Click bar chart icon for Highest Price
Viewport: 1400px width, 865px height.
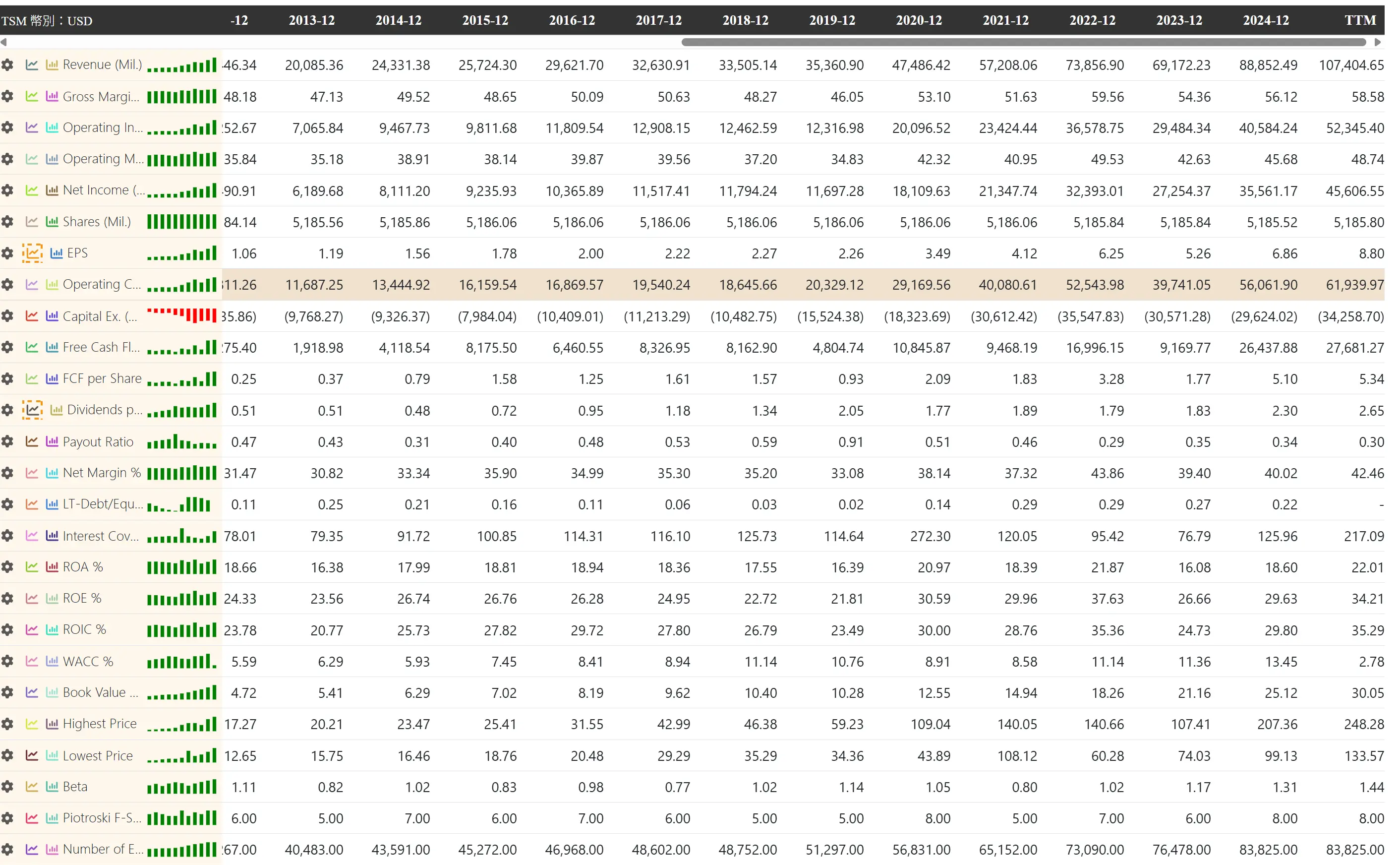pos(52,724)
